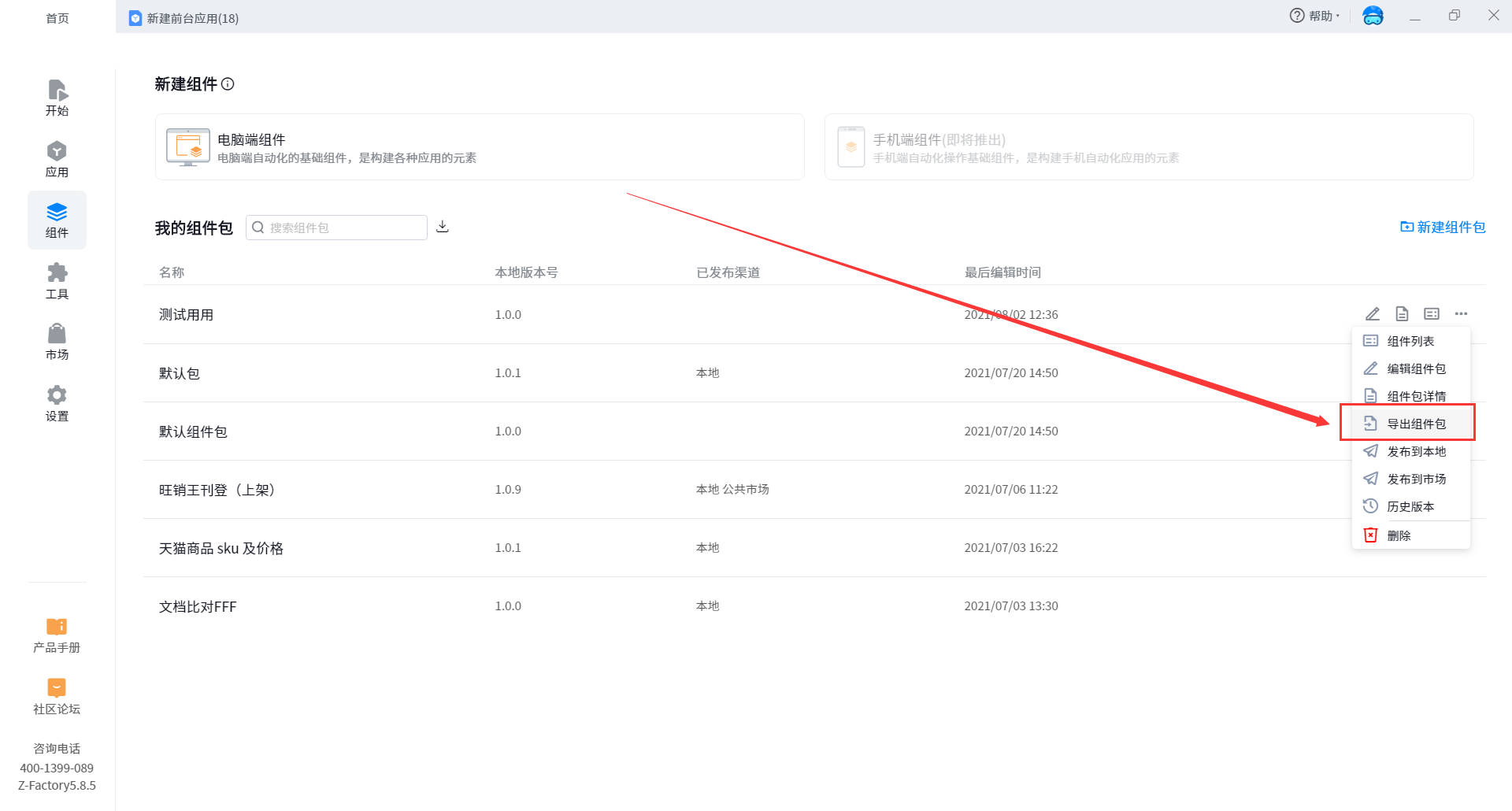Viewport: 1512px width, 811px height.
Task: Open the 产品手册 product manual
Action: (x=57, y=635)
